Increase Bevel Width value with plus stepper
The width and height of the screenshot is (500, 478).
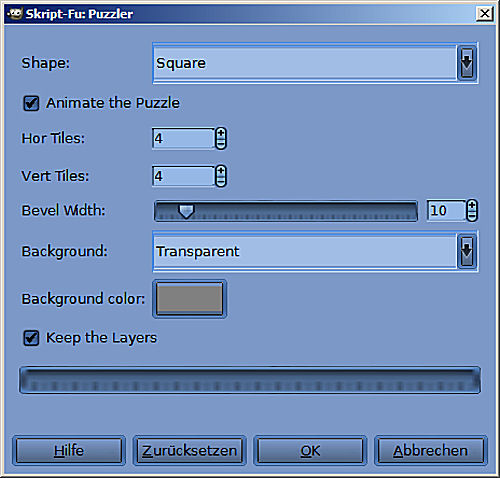pos(472,206)
